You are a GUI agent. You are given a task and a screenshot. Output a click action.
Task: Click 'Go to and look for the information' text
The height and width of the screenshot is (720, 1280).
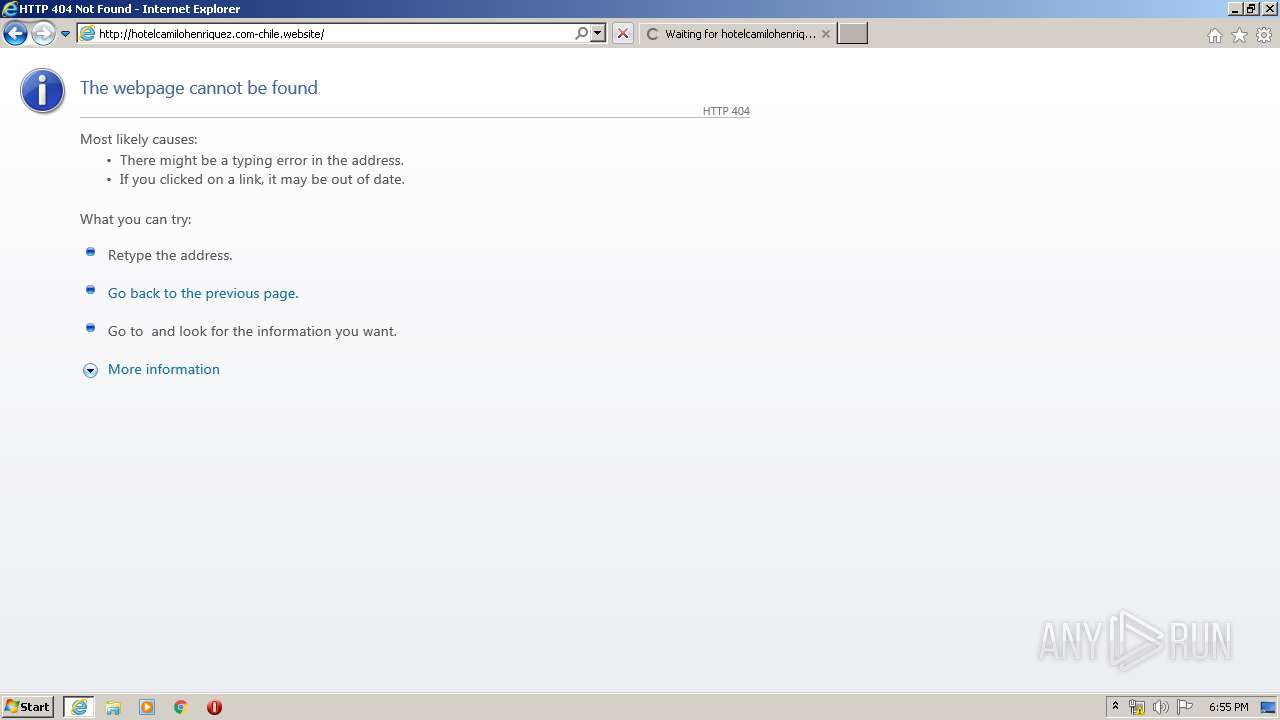pos(252,331)
